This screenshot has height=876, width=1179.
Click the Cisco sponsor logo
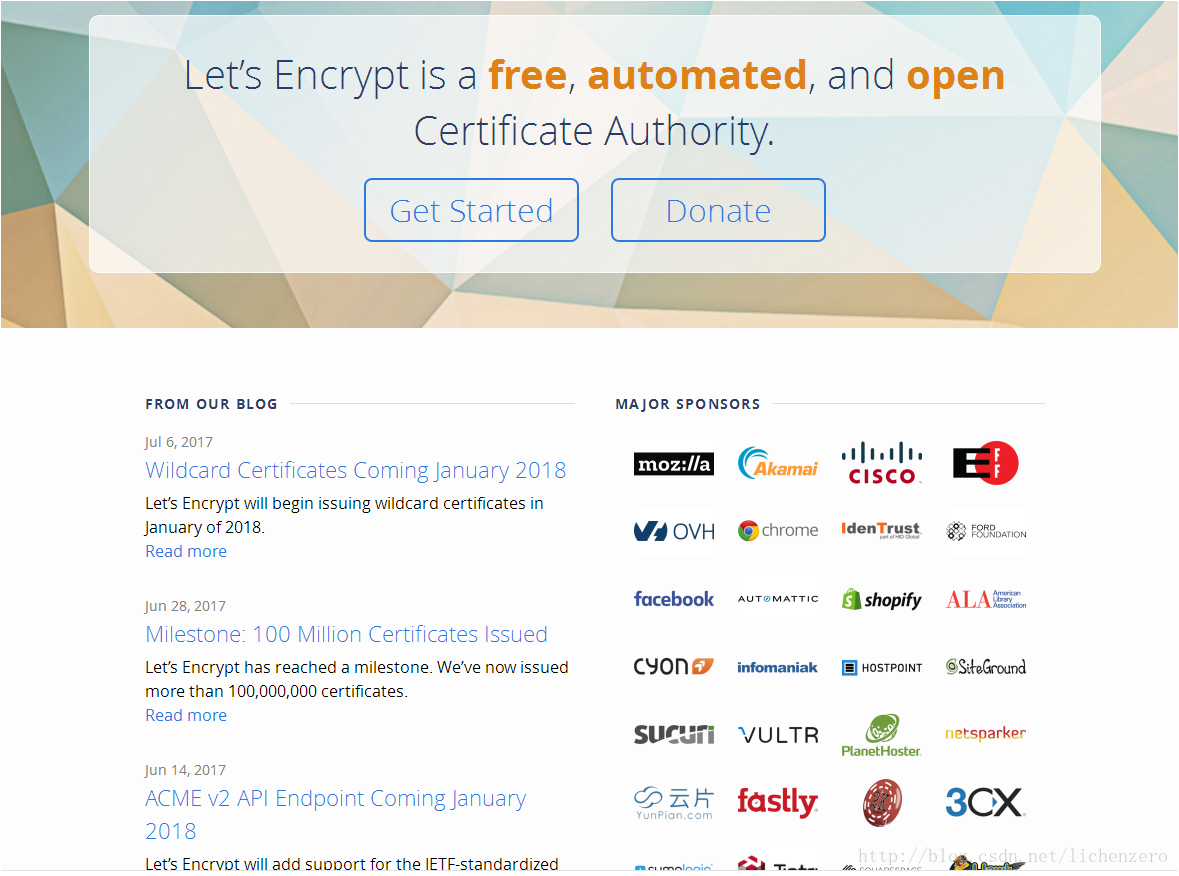pos(881,463)
